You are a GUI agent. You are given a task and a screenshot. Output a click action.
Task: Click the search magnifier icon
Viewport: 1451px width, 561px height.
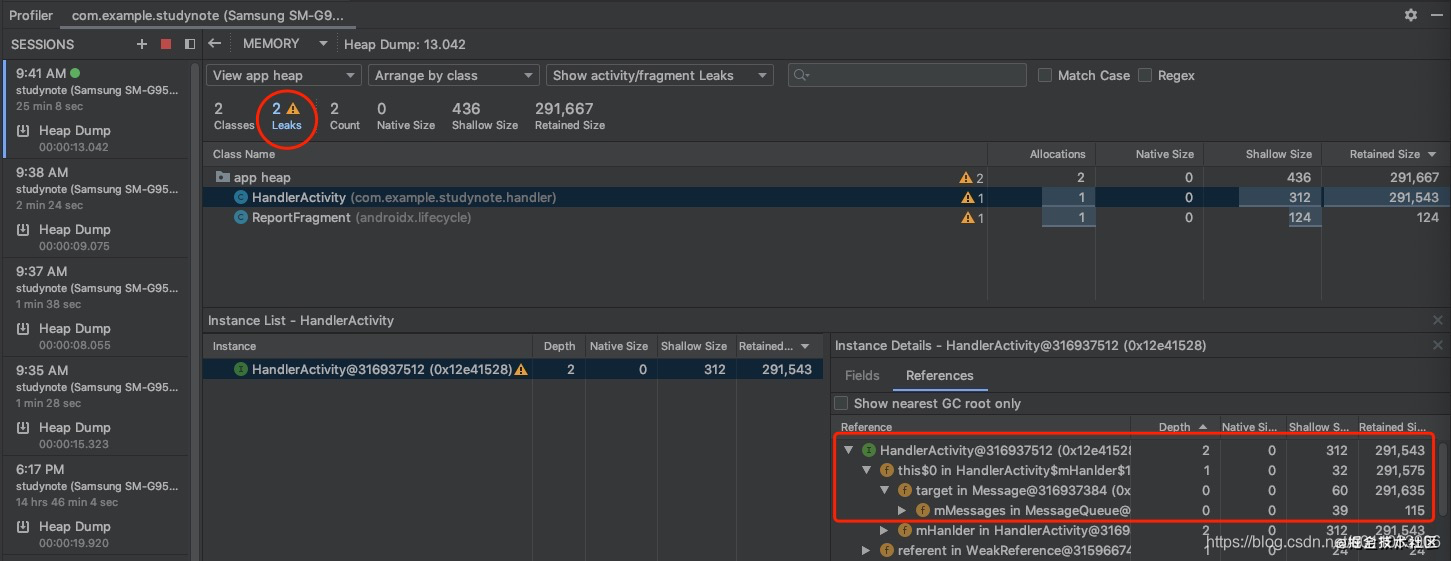point(800,75)
